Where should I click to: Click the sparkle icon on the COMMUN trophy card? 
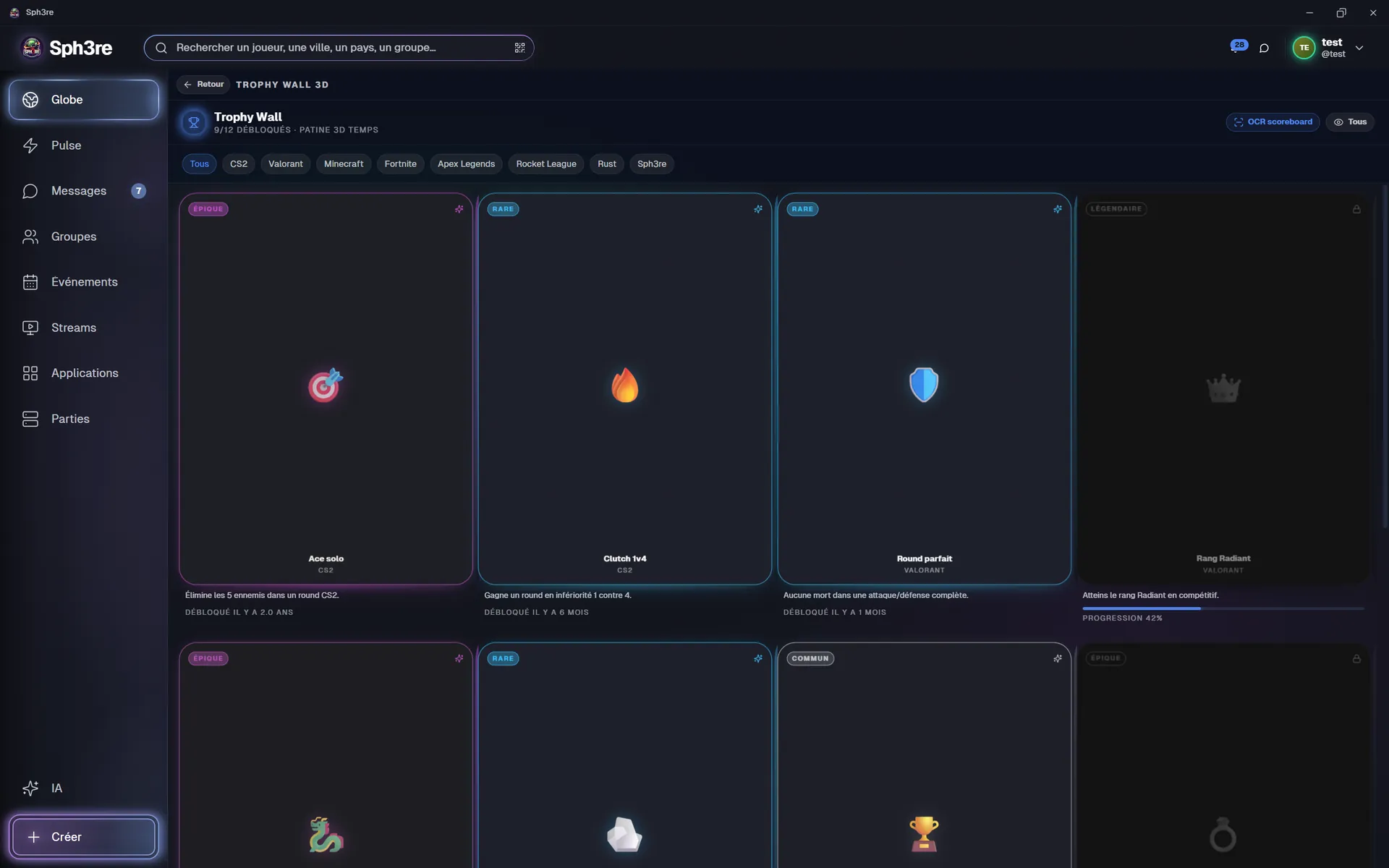1058,658
